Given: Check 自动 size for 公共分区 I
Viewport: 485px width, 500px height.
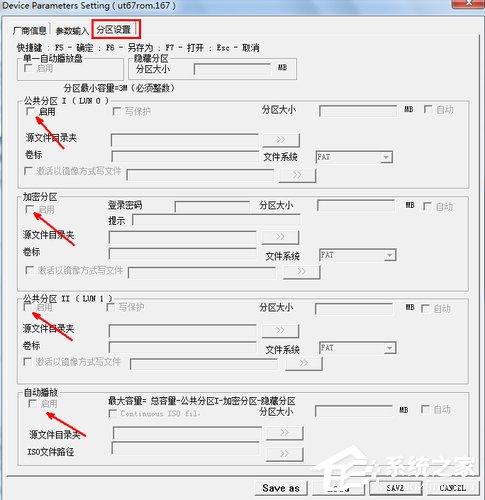Looking at the screenshot, I should [428, 109].
